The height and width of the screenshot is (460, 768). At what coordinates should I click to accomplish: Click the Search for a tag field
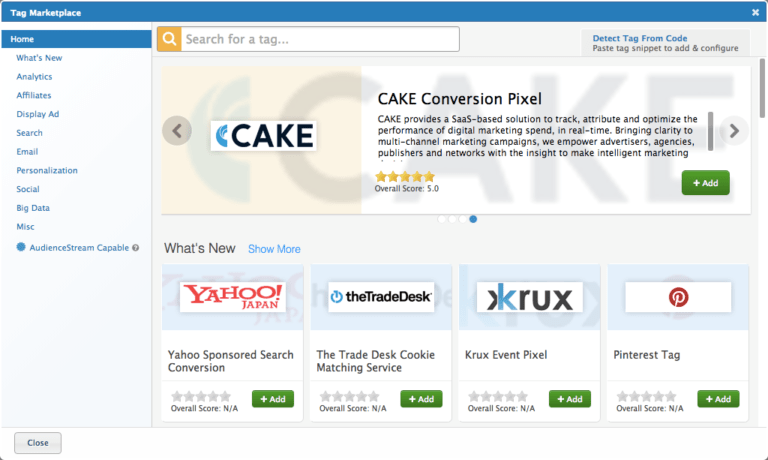pos(320,39)
